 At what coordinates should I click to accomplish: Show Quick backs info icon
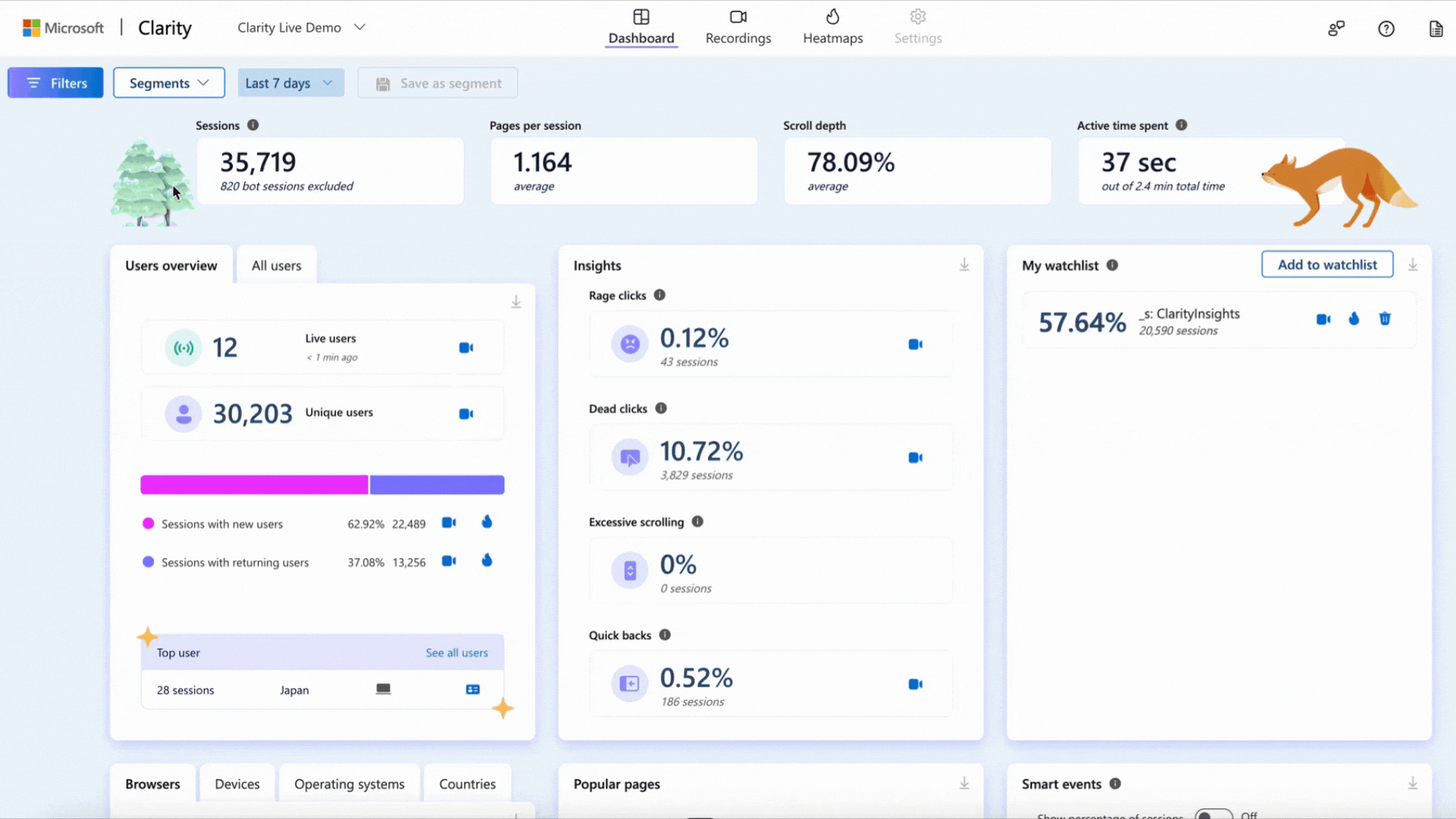click(664, 635)
